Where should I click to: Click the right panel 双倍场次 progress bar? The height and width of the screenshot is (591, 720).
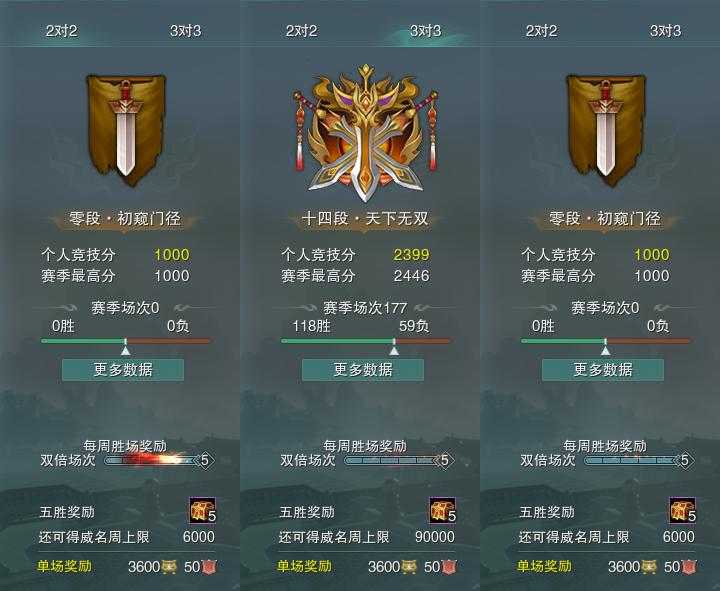click(639, 460)
